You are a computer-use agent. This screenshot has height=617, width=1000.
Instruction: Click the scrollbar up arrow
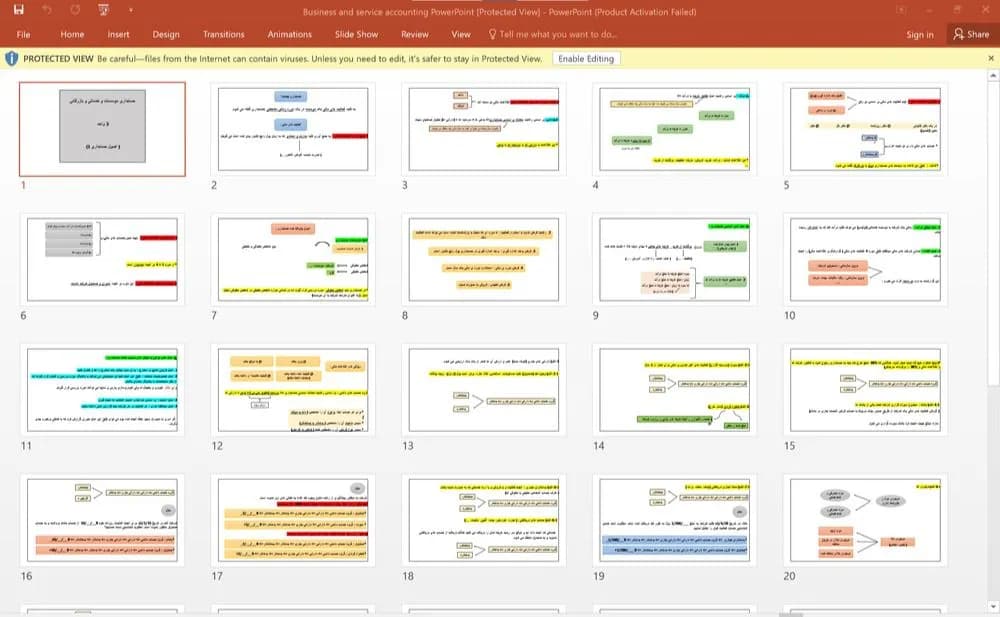click(993, 76)
